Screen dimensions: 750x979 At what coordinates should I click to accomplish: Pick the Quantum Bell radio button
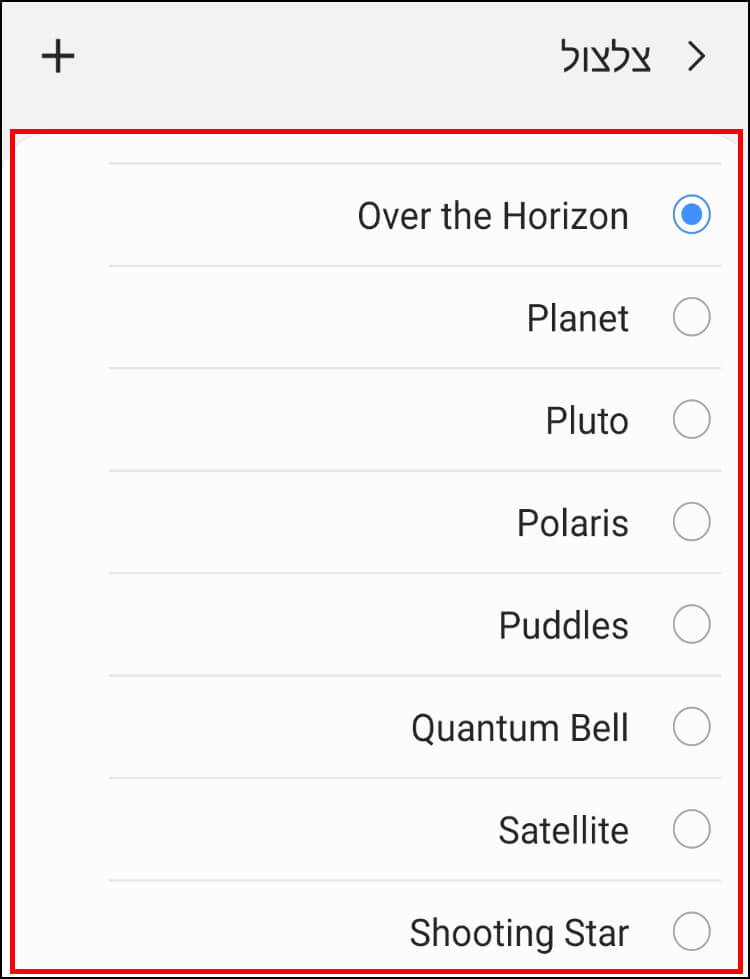point(691,727)
